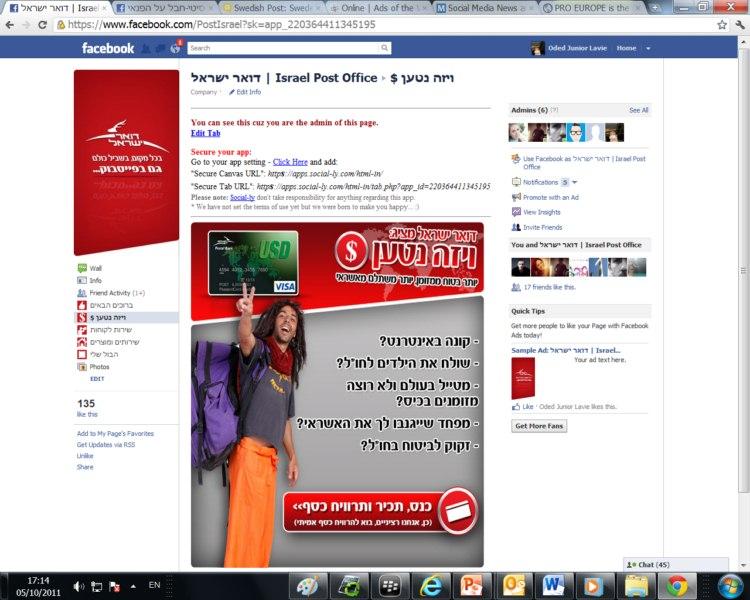Click Share link in sidebar
The width and height of the screenshot is (750, 600).
pyautogui.click(x=85, y=467)
